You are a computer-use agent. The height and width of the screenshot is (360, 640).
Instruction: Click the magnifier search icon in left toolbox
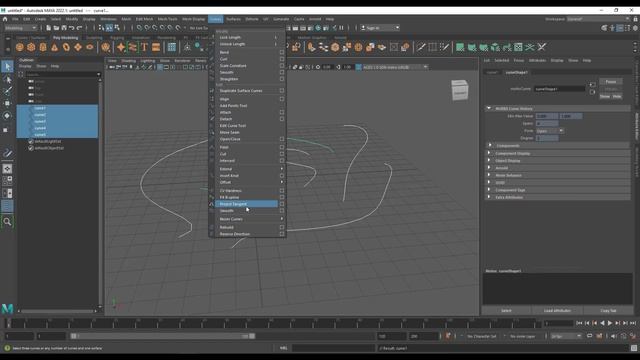[7, 222]
